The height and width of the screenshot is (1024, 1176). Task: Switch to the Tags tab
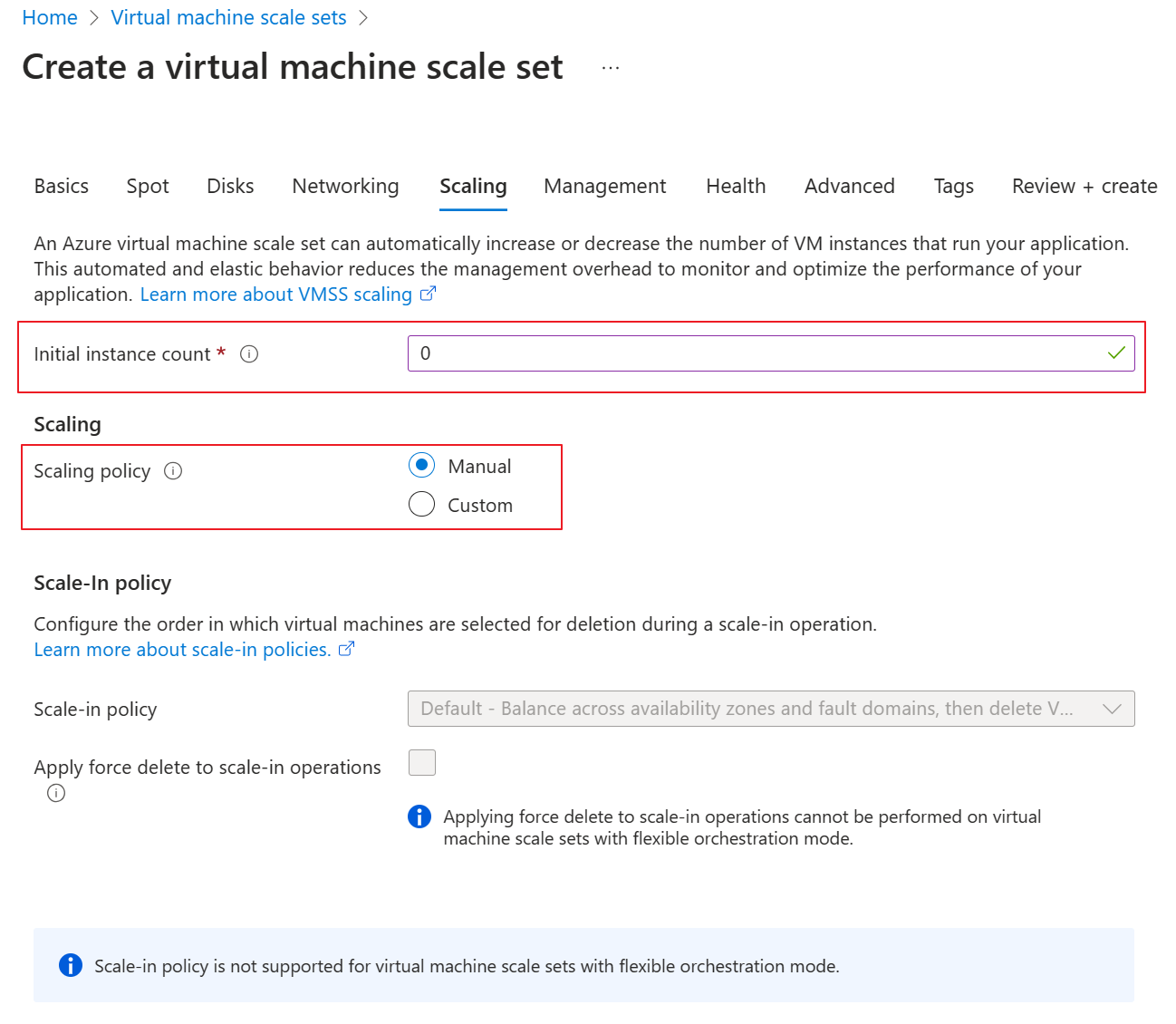pos(954,186)
